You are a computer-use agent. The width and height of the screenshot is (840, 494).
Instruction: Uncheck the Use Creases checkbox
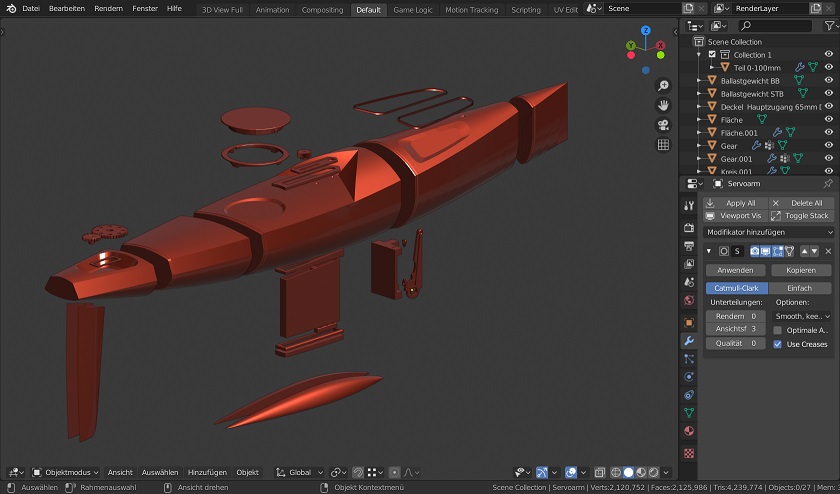[778, 344]
